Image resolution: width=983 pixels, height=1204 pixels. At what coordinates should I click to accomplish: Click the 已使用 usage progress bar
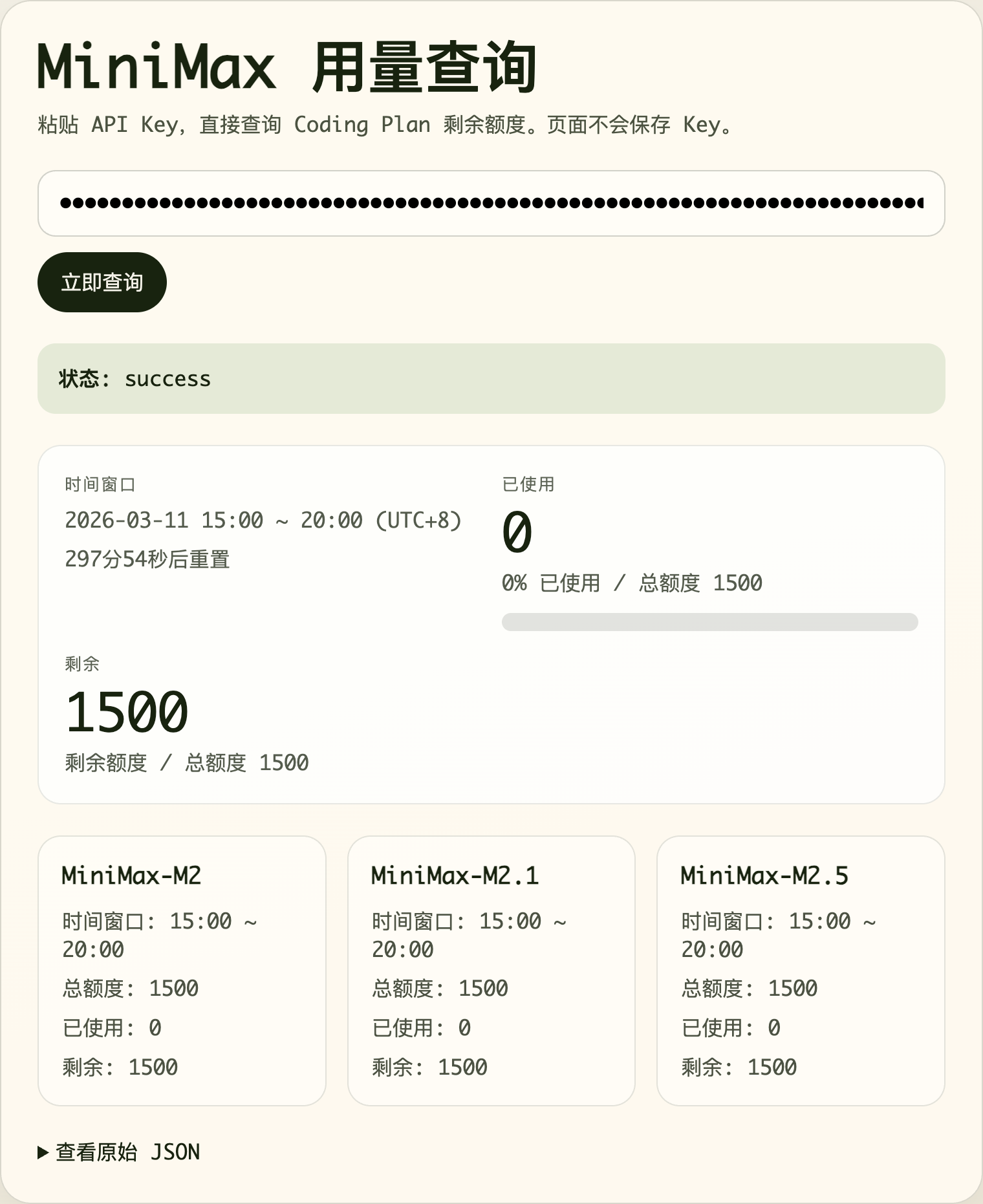[x=709, y=621]
